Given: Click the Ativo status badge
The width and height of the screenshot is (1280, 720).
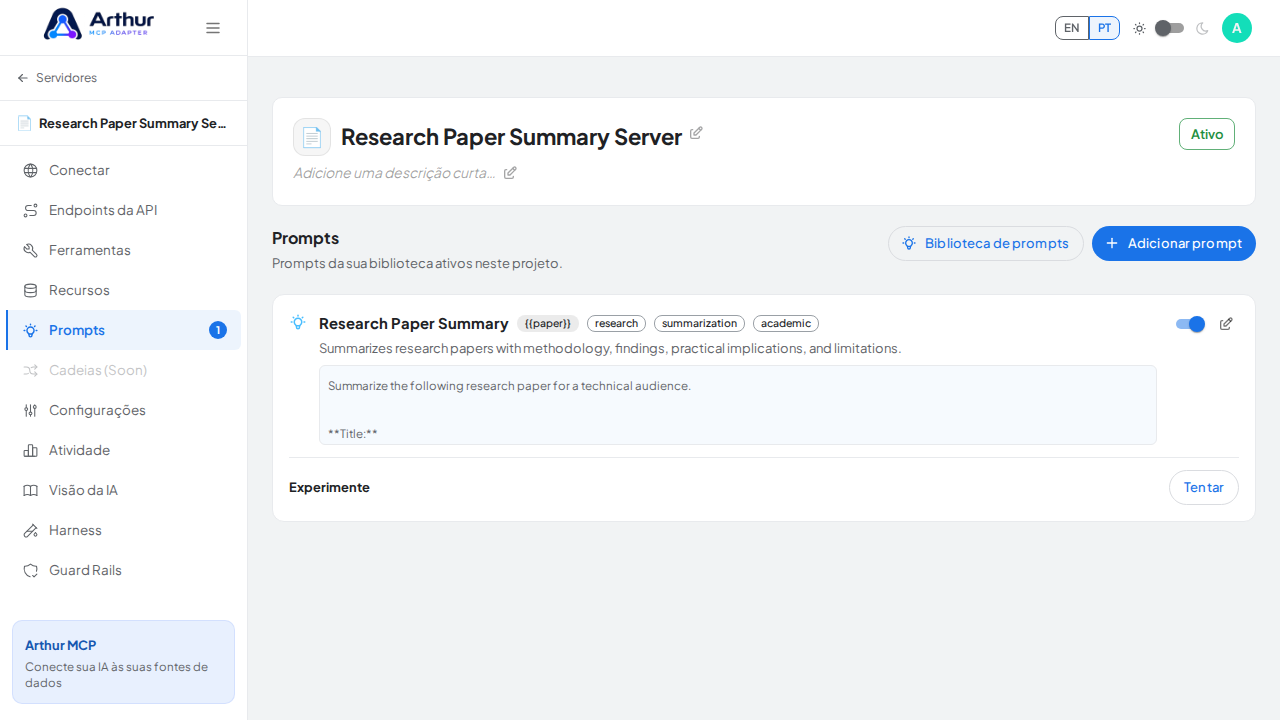Looking at the screenshot, I should pyautogui.click(x=1207, y=134).
